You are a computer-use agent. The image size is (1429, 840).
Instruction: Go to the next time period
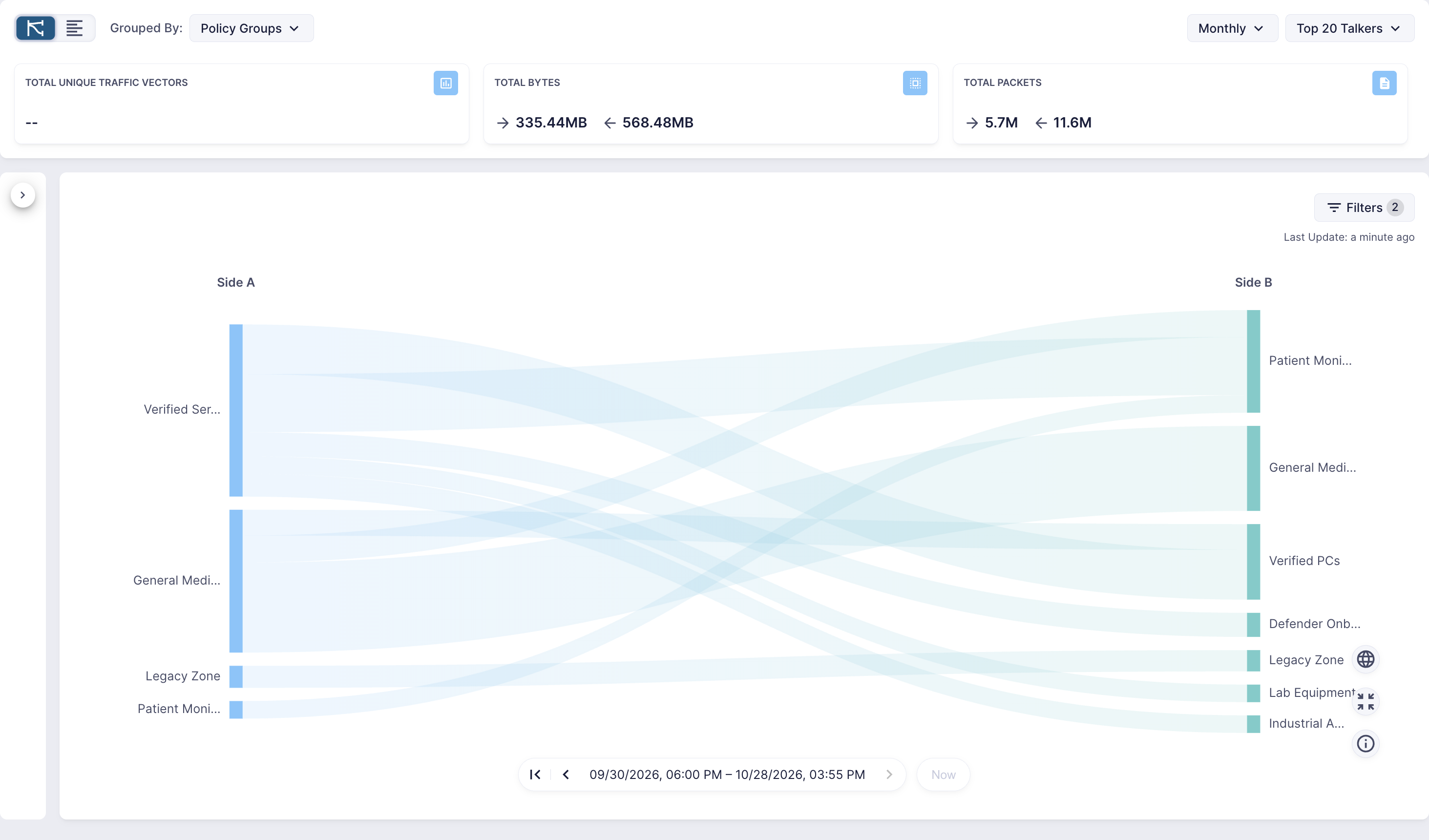889,775
